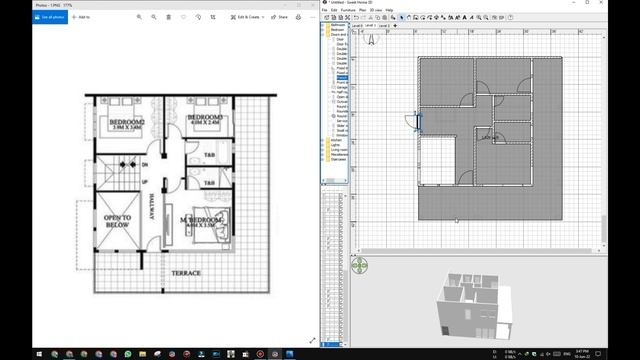Toggle the Photos favorite heart icon
The width and height of the screenshot is (640, 360).
[x=183, y=17]
